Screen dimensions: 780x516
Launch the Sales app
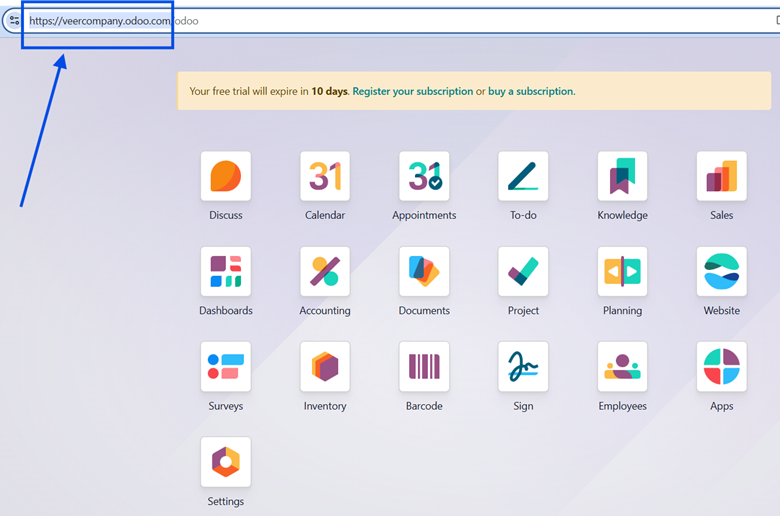click(721, 177)
